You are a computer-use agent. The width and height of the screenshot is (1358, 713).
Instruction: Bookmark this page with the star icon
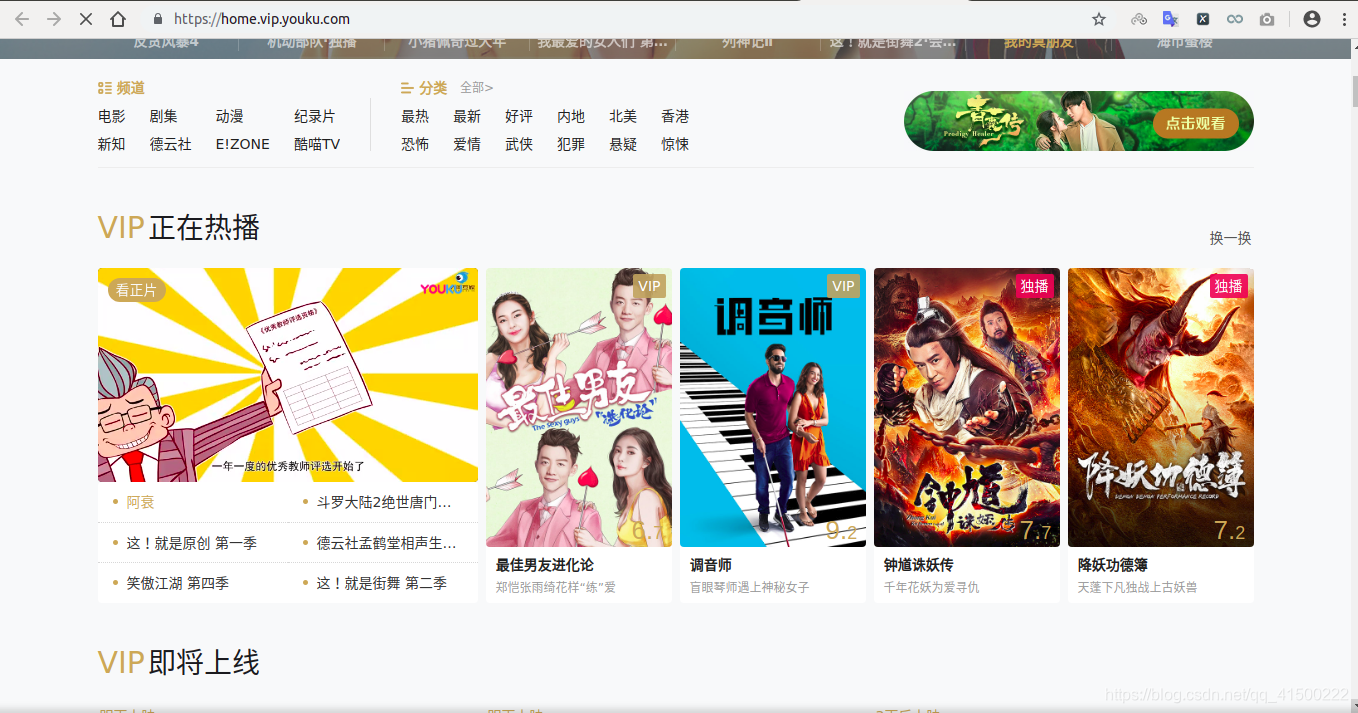click(x=1099, y=19)
